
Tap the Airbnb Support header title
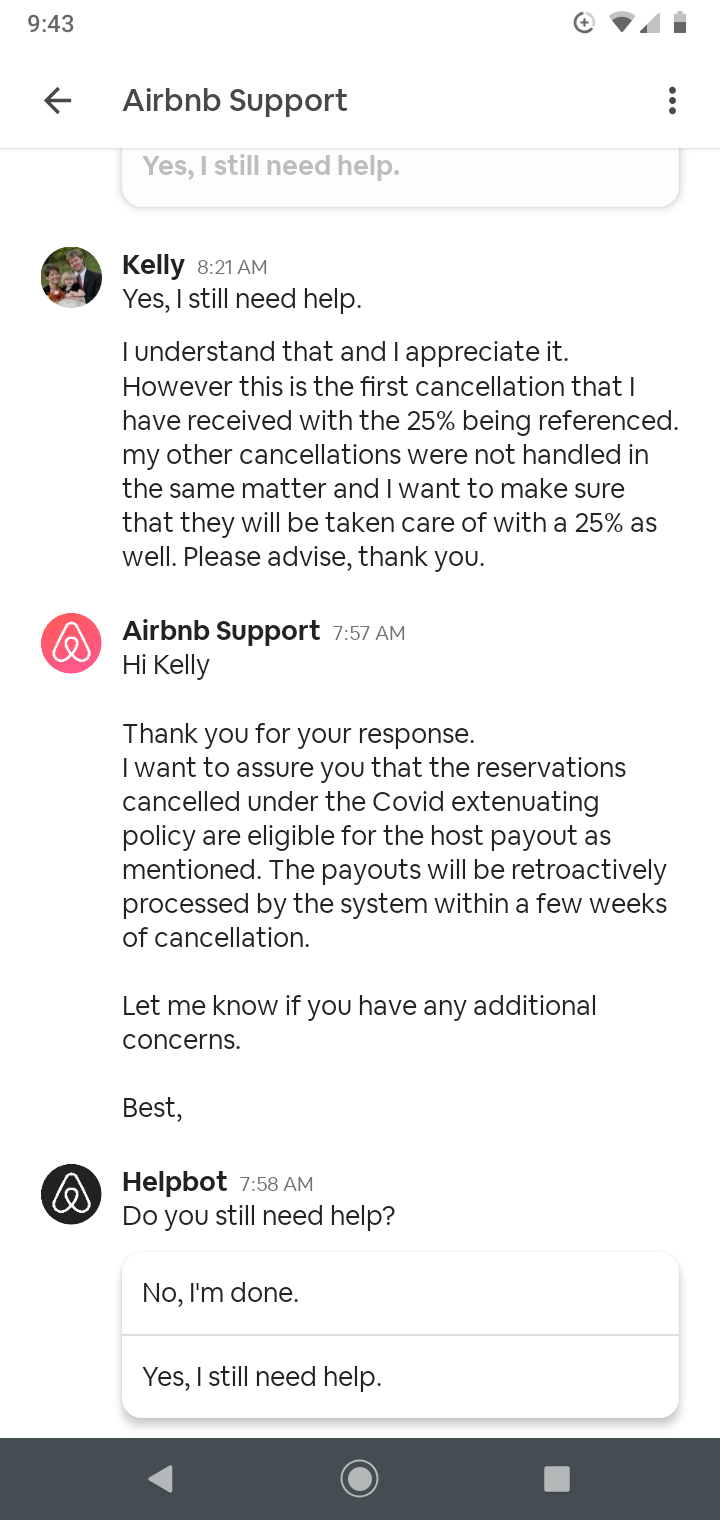pos(235,100)
